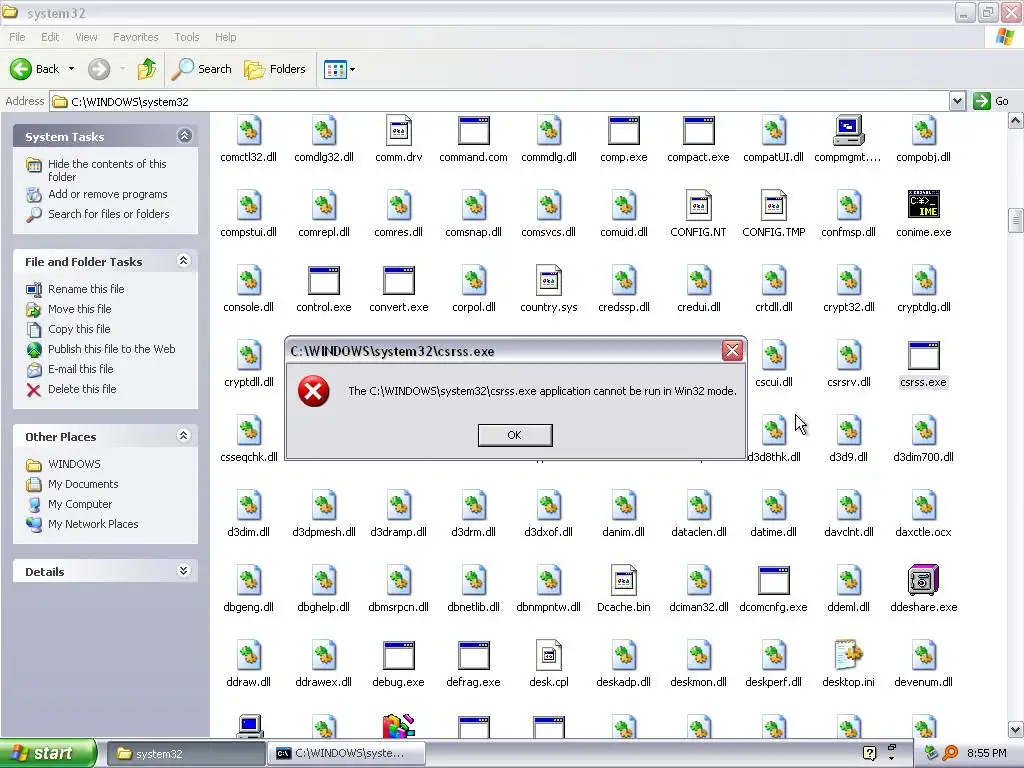This screenshot has height=768, width=1024.
Task: Open the Search toolbar button
Action: pyautogui.click(x=202, y=69)
